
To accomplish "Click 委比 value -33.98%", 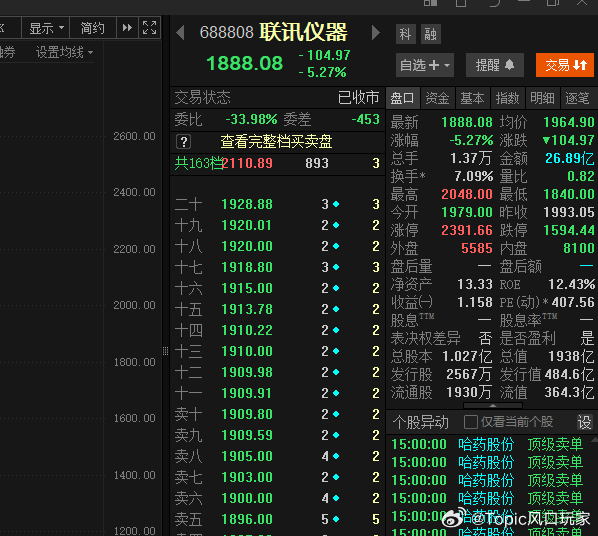I will point(251,119).
